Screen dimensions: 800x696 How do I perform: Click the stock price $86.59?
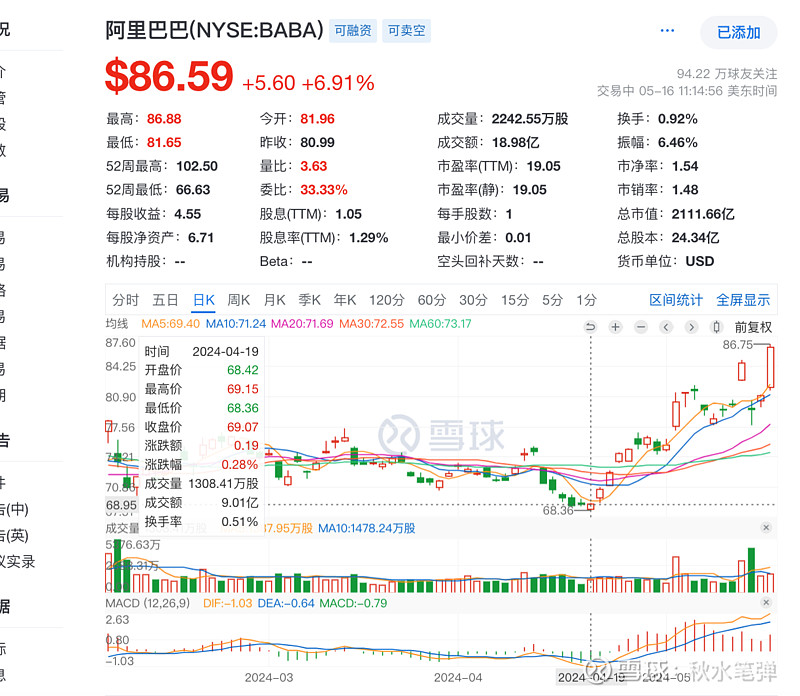169,77
